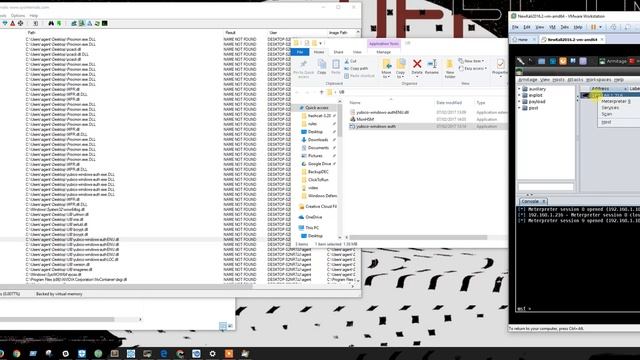
Task: Choose Meterpreter 9 from the Armitage context menu
Action: click(616, 101)
